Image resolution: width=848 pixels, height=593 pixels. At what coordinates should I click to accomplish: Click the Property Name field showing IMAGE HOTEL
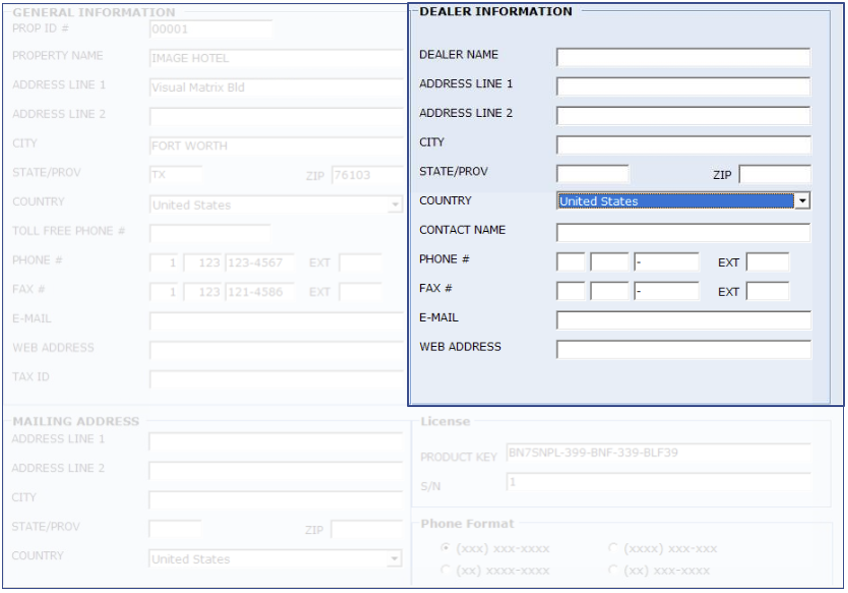275,58
